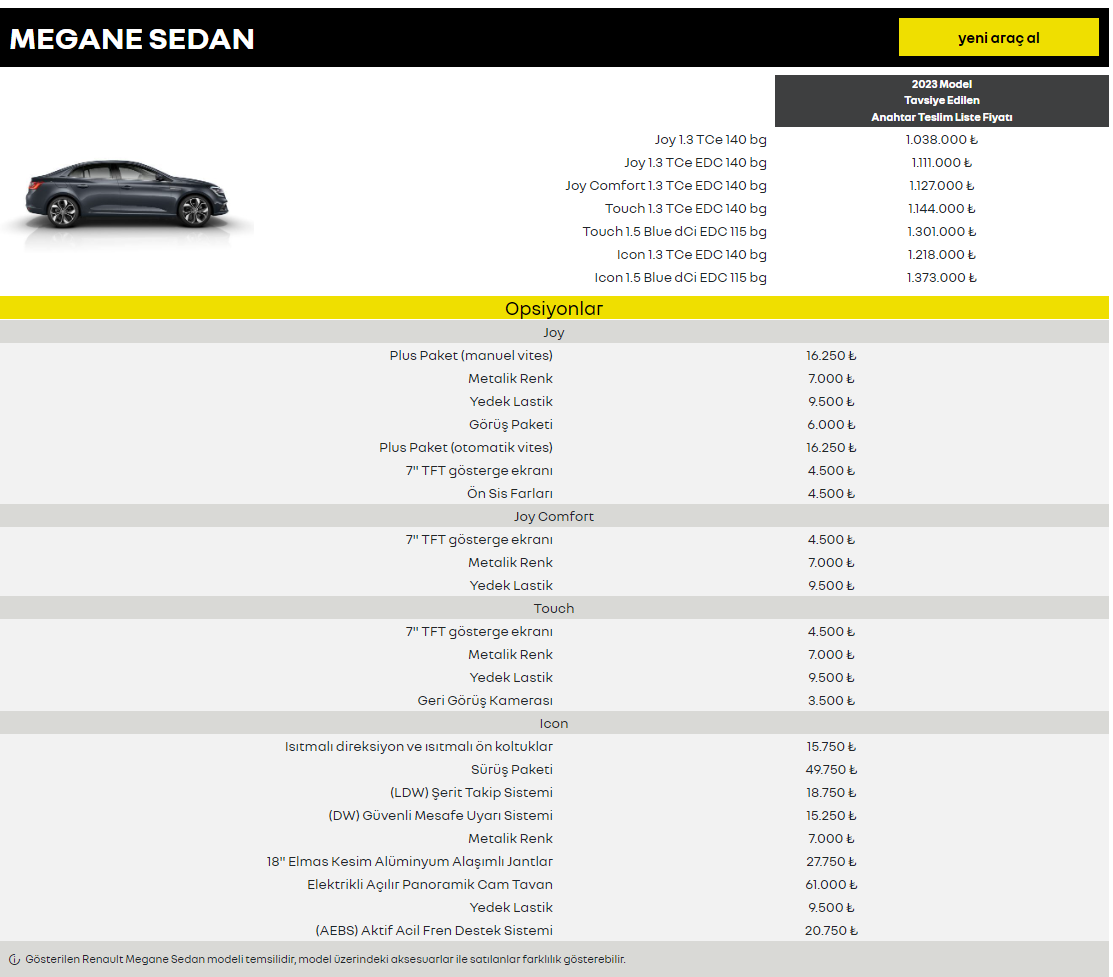Click the 'Touch' options group header
The image size is (1113, 977).
tap(554, 608)
